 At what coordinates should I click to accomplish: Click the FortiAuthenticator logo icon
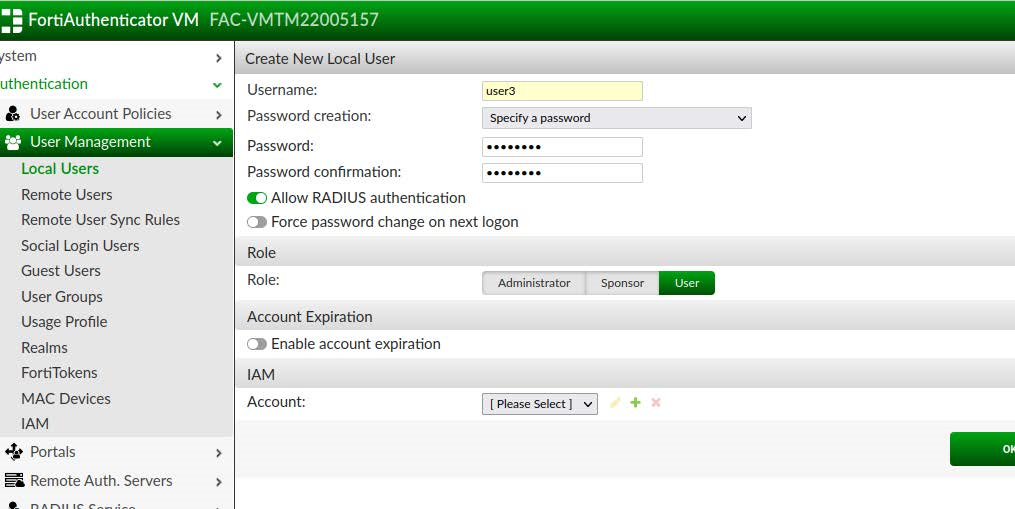point(12,19)
